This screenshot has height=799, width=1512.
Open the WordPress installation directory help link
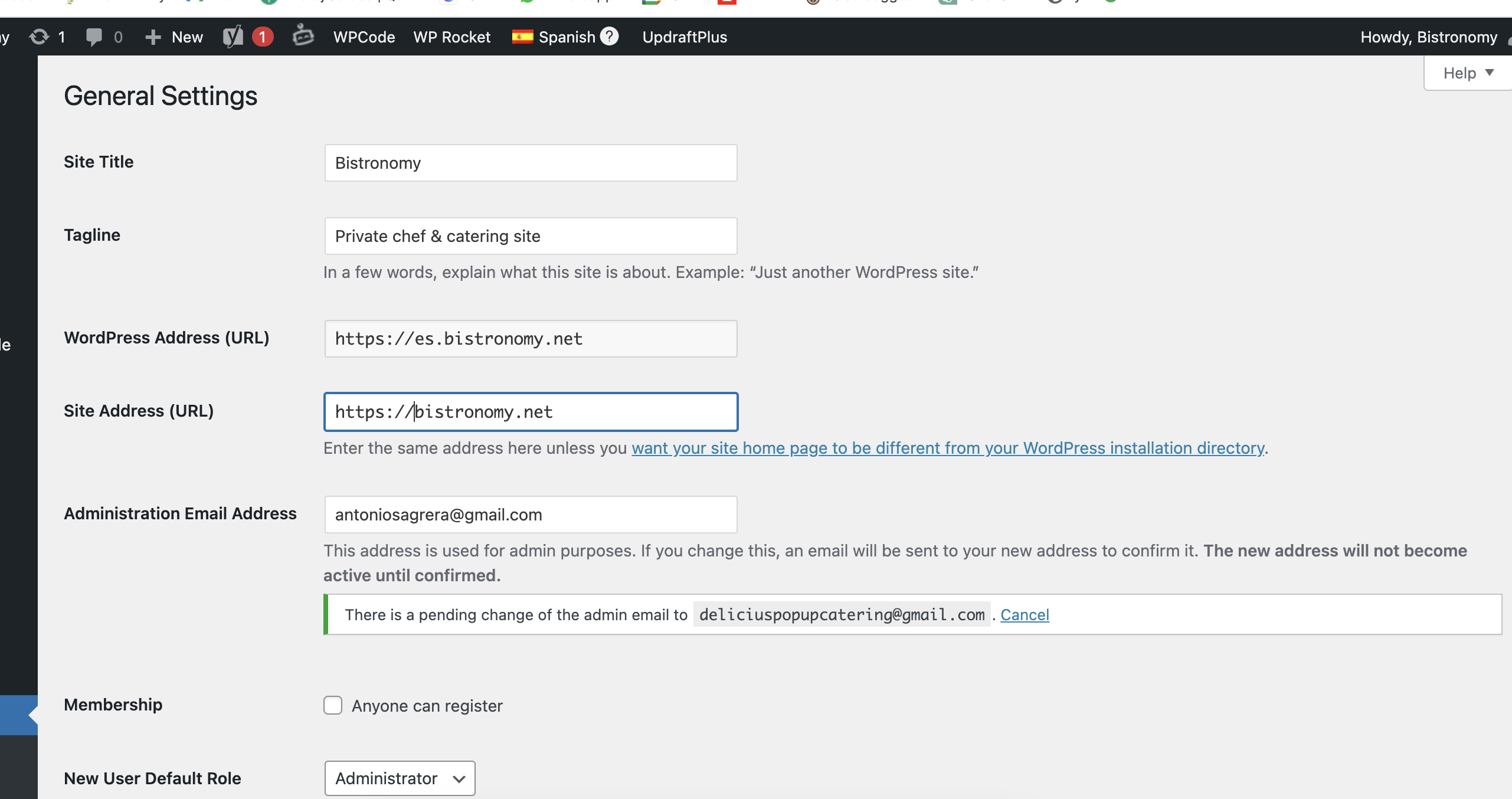tap(948, 448)
